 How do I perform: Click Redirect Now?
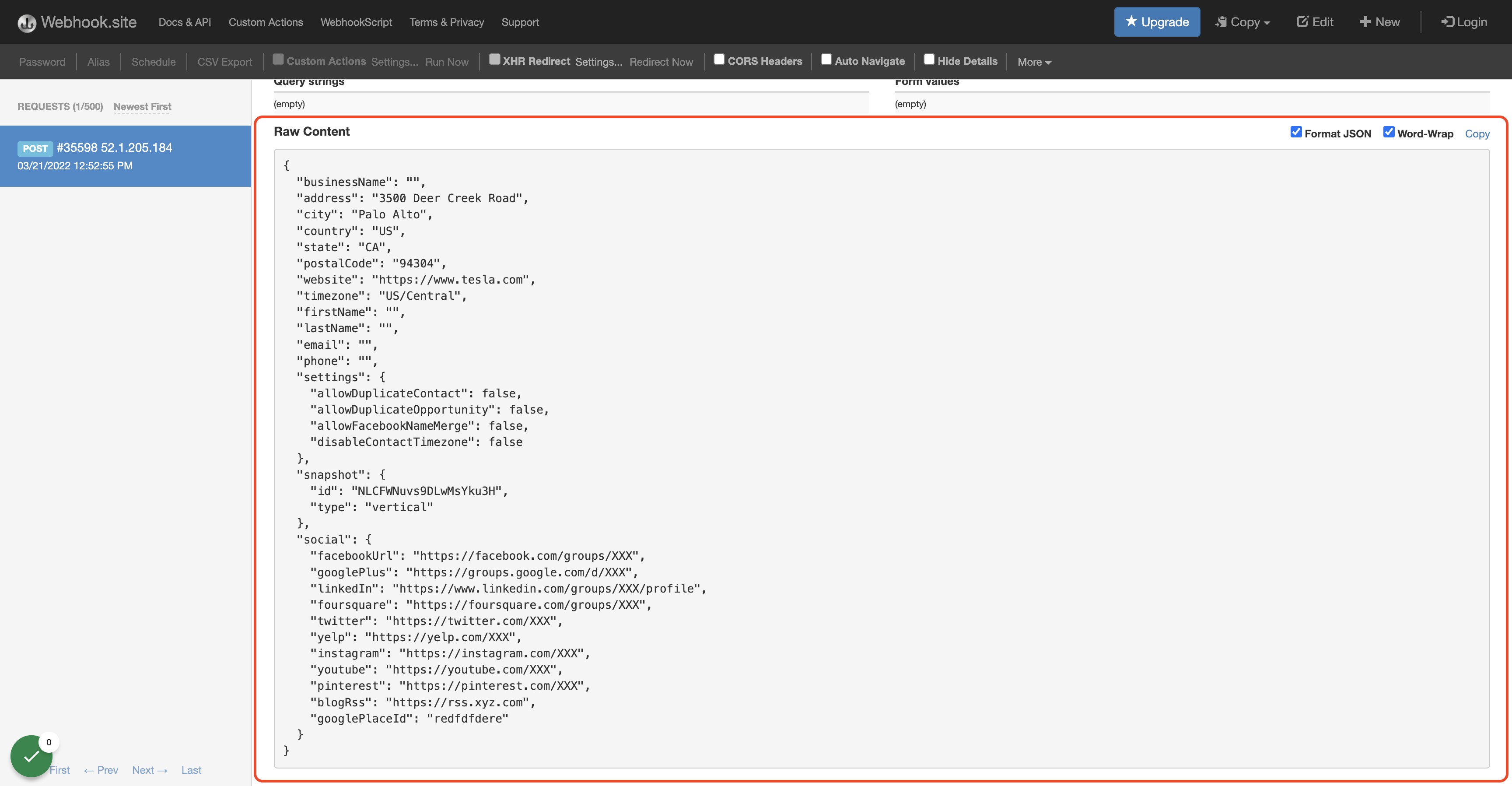(x=661, y=62)
